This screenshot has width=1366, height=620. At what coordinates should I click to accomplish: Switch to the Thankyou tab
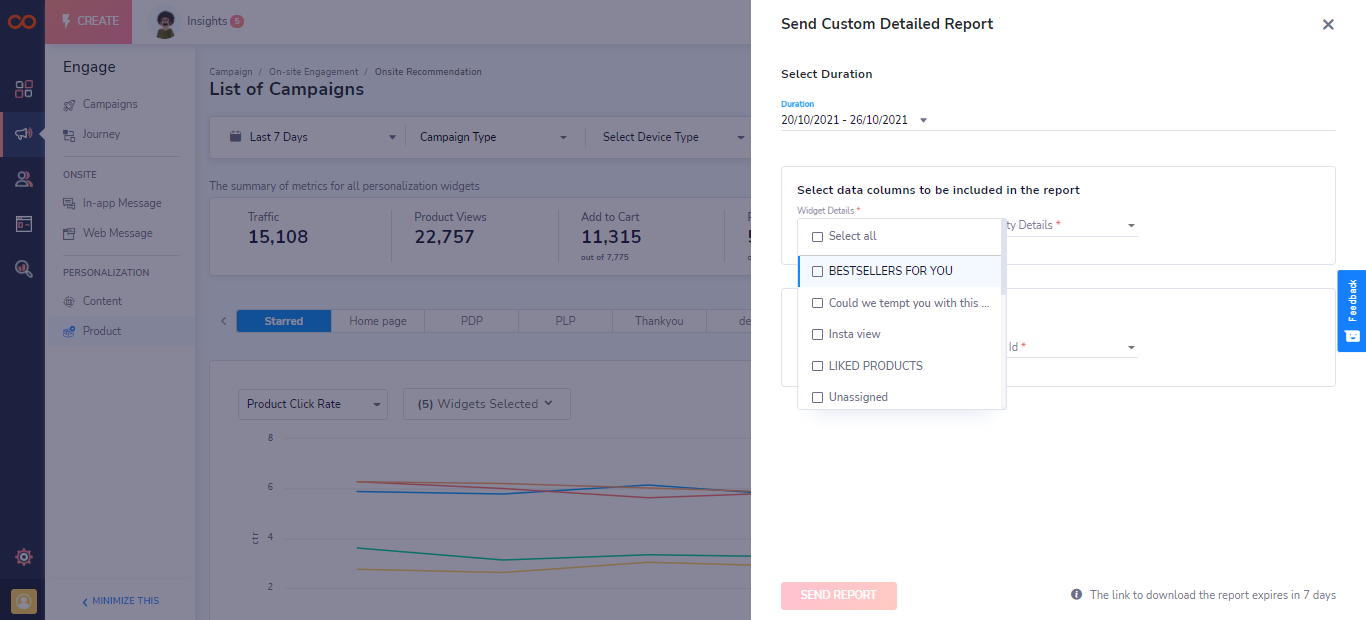tap(660, 321)
